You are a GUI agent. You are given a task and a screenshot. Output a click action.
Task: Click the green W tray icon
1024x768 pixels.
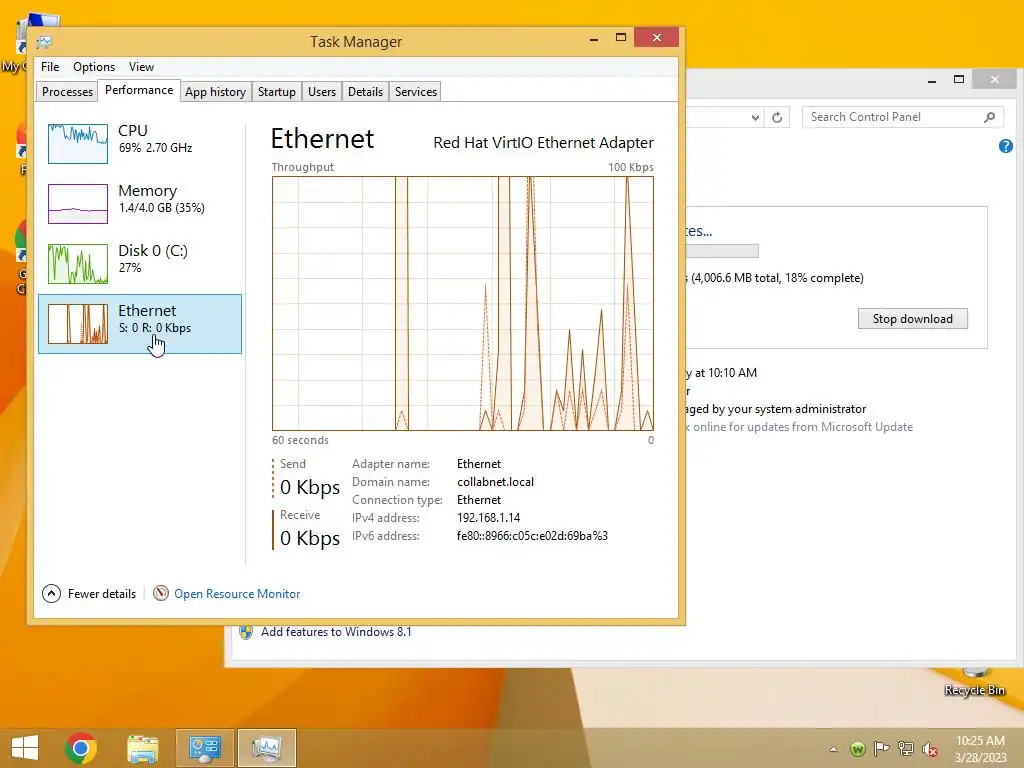pyautogui.click(x=858, y=749)
